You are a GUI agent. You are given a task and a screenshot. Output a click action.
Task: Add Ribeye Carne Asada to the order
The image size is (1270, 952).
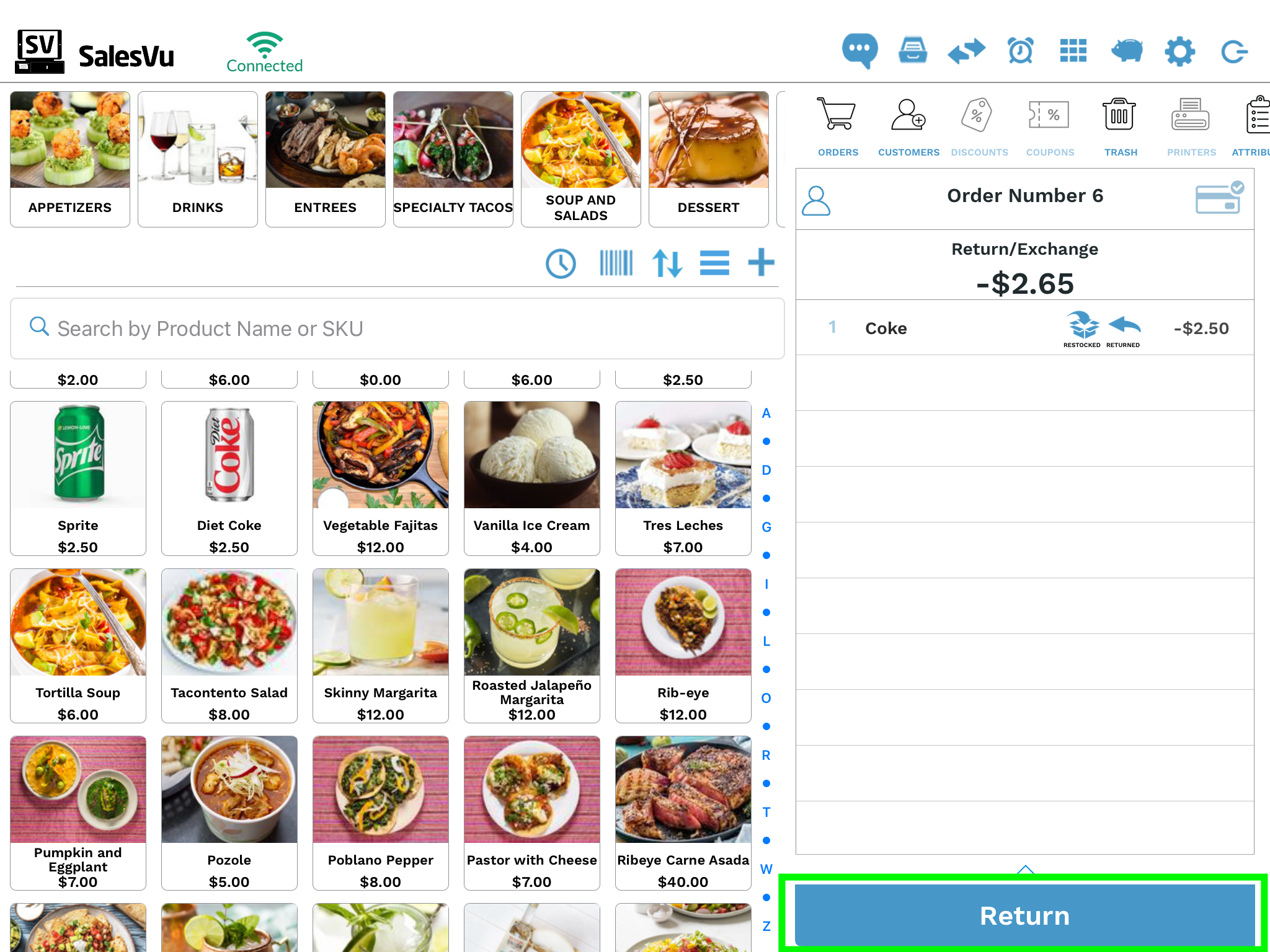pyautogui.click(x=683, y=813)
